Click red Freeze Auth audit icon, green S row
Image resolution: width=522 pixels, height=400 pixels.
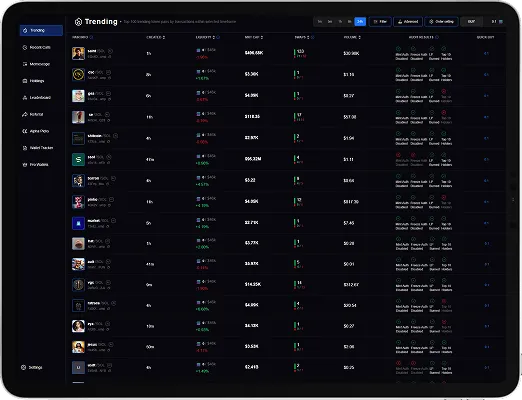click(x=413, y=155)
